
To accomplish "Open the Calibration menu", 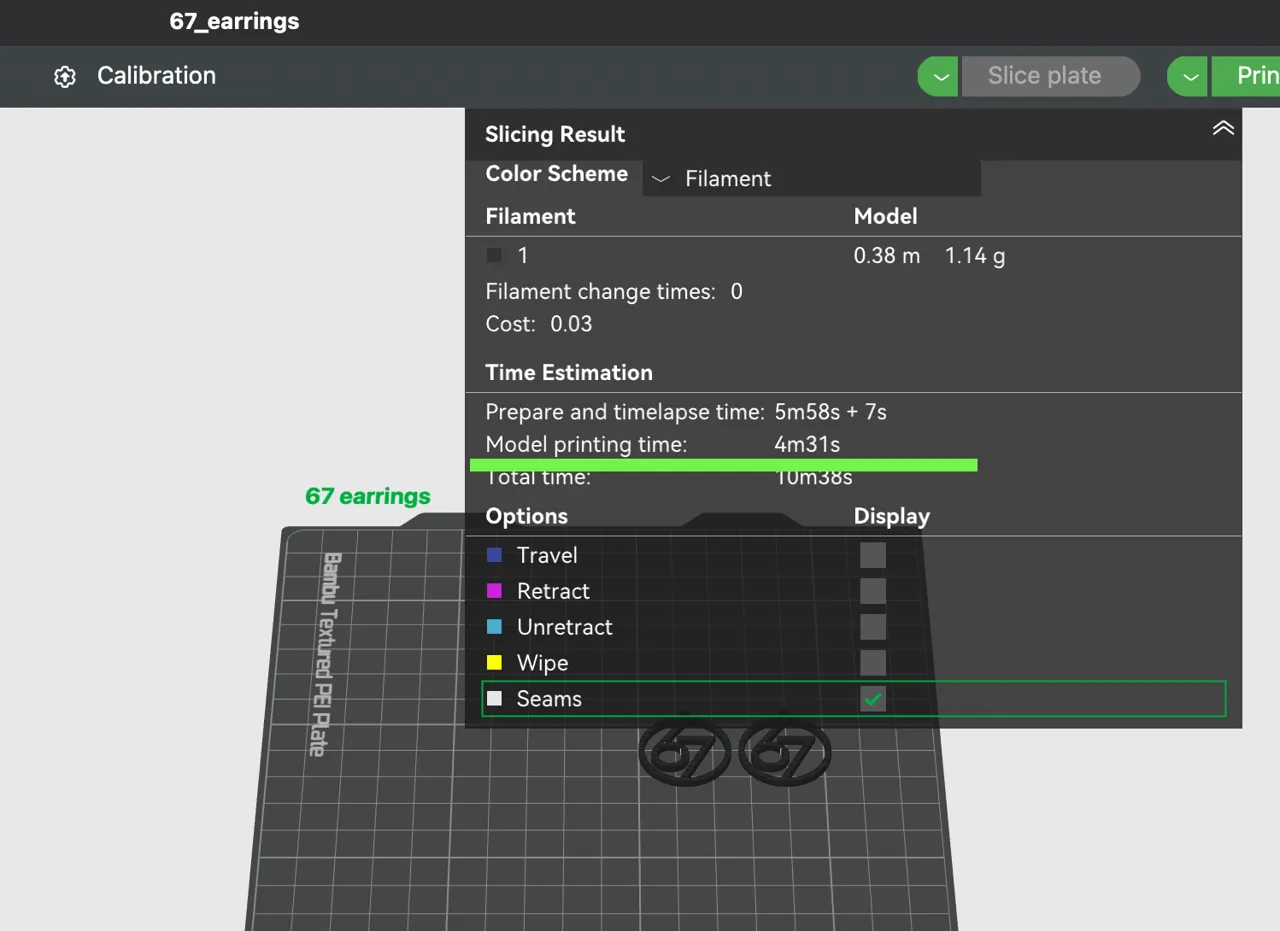I will coord(156,76).
